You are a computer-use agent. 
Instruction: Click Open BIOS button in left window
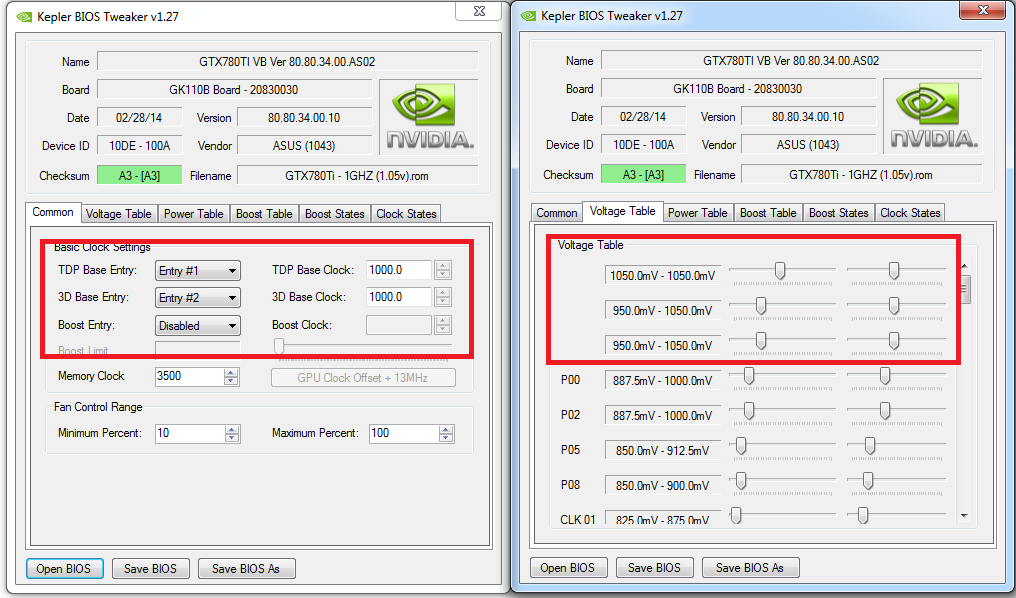(64, 569)
